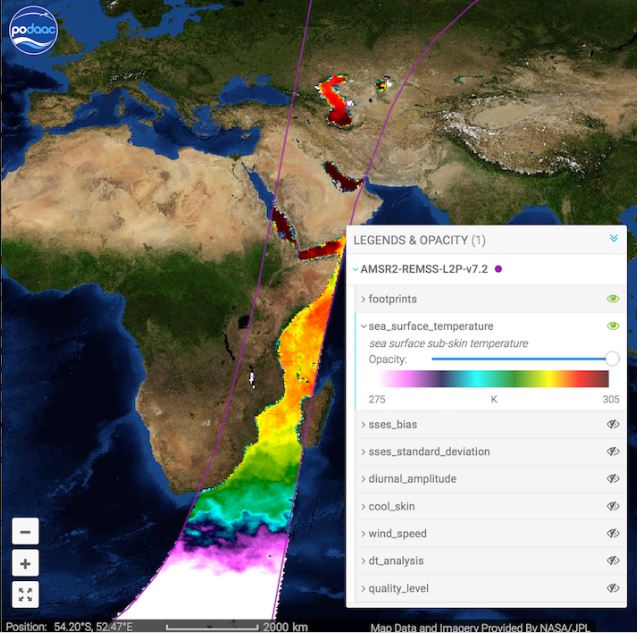Show the sses_bias layer
637x633 pixels.
(x=613, y=424)
